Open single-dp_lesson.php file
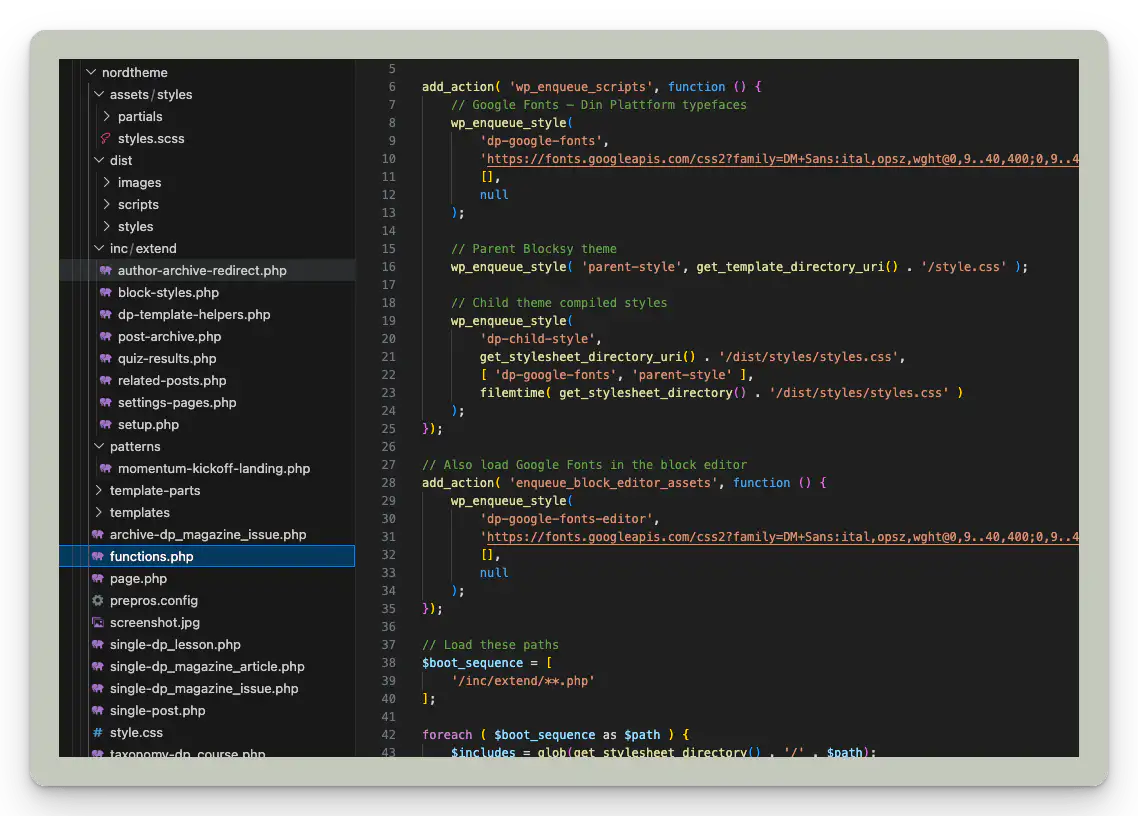The width and height of the screenshot is (1138, 816). tap(175, 645)
